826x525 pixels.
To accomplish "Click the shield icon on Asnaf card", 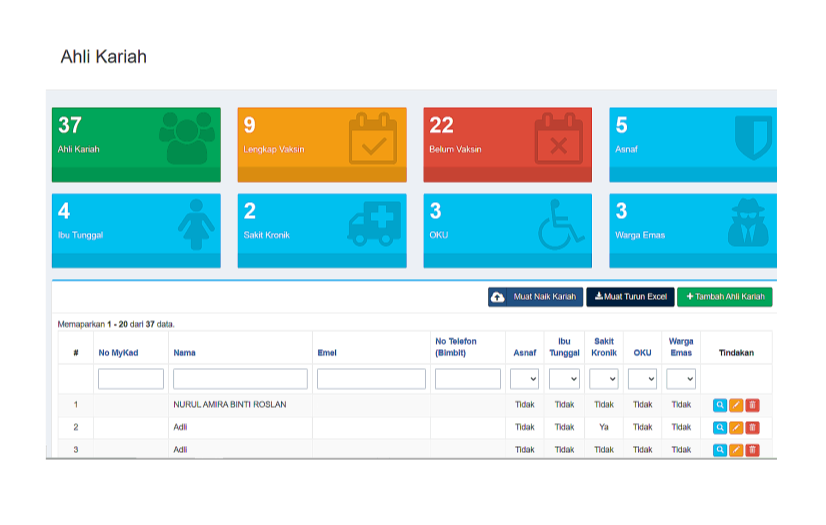I will pyautogui.click(x=752, y=138).
